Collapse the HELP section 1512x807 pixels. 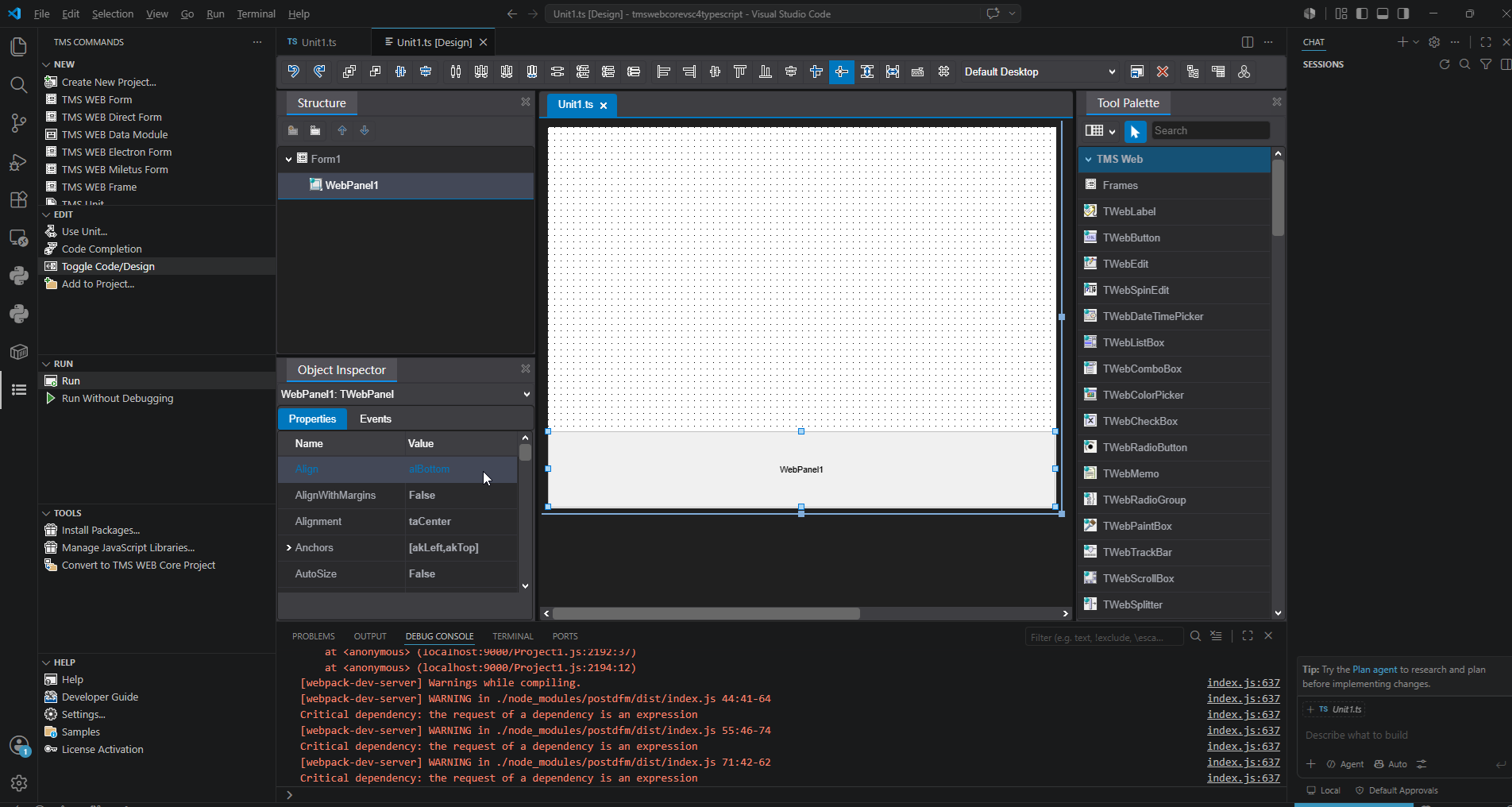(46, 662)
